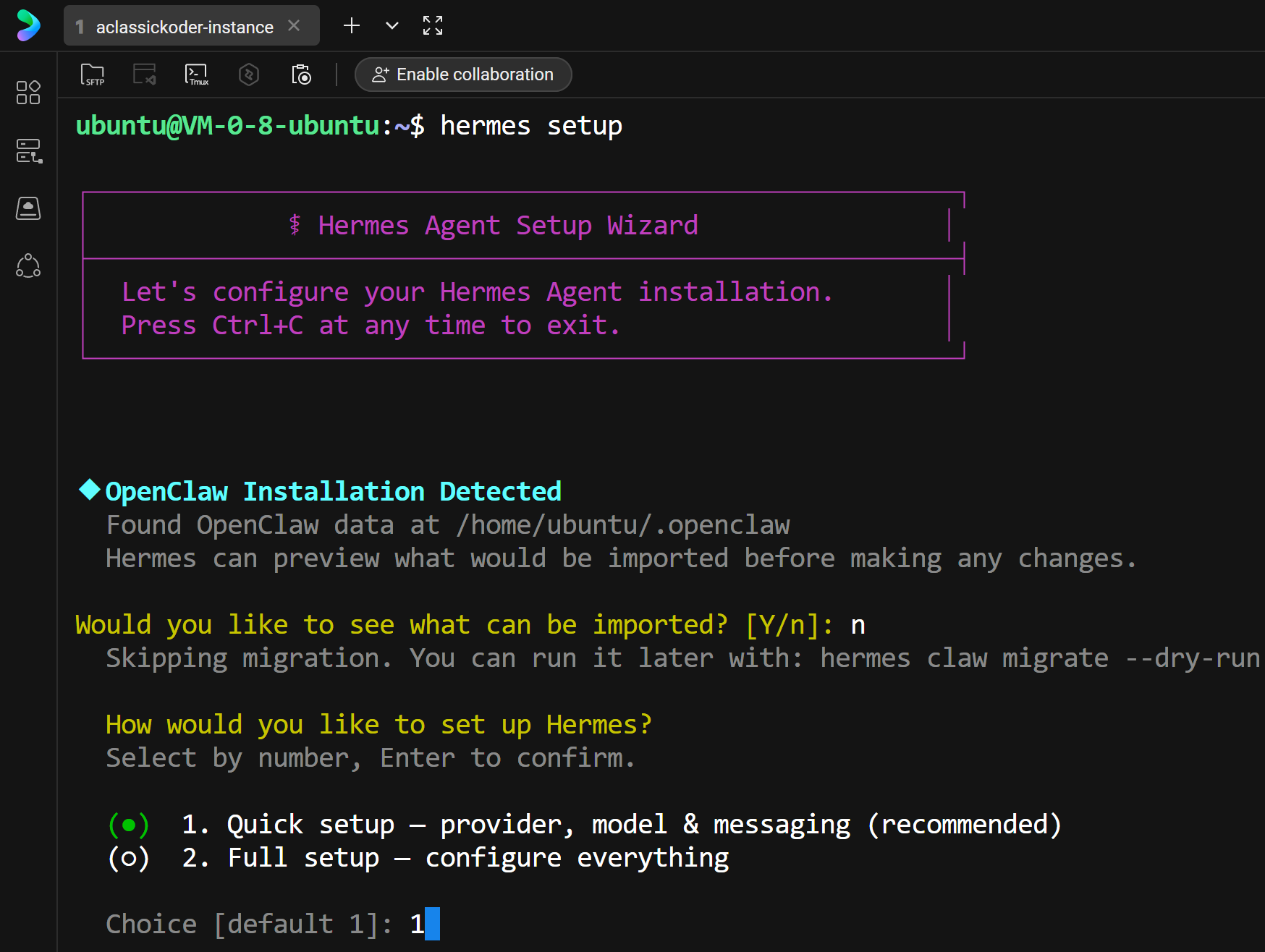Click 'Press Ctrl+C at any time to exit.'
This screenshot has height=952, width=1265.
[371, 326]
